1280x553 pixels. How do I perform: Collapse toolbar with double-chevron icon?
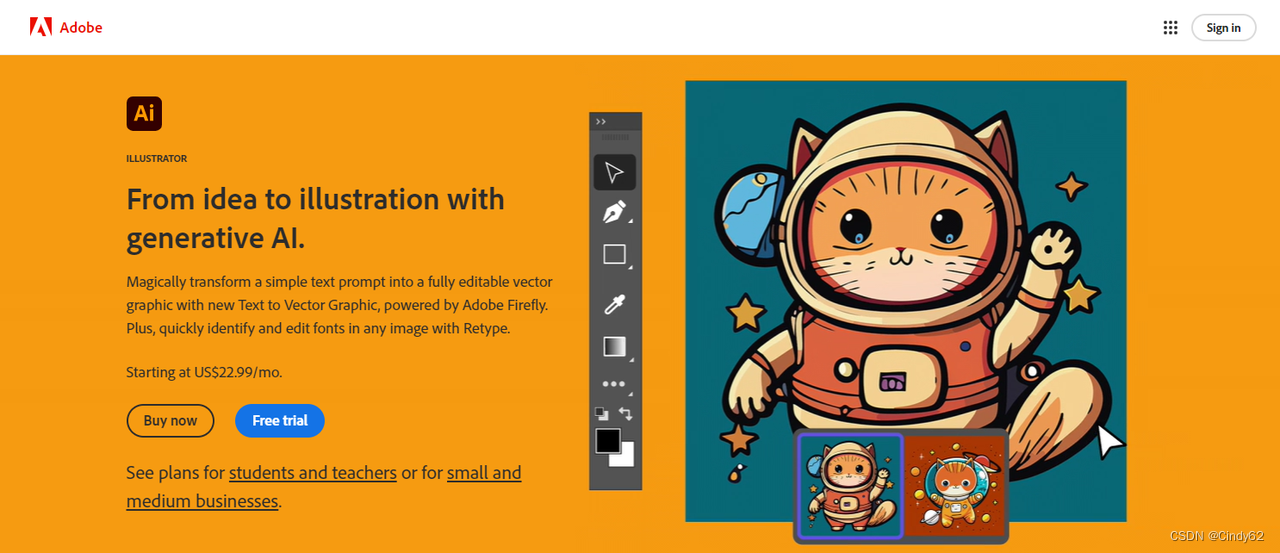click(x=601, y=121)
